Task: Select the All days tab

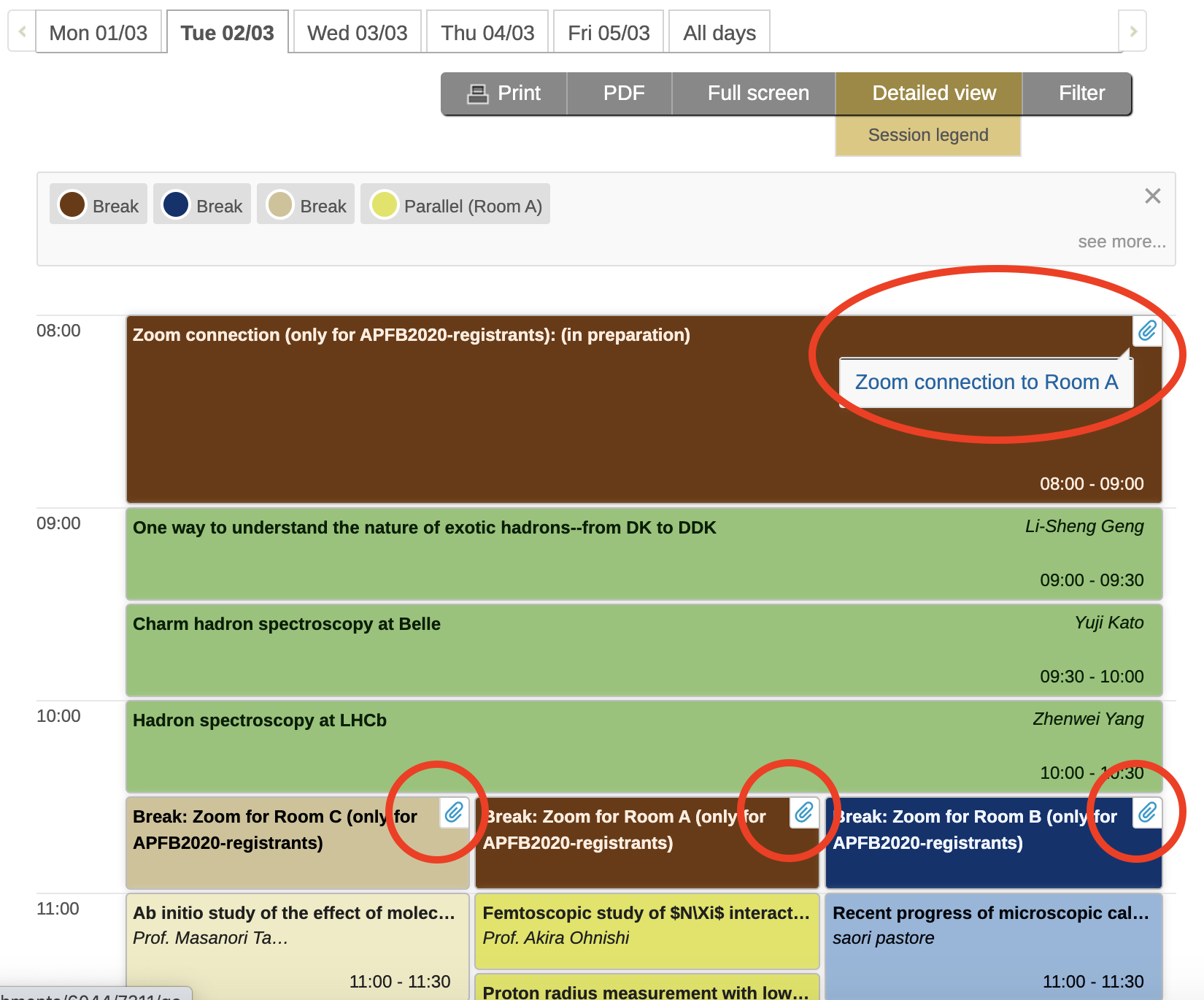Action: click(719, 33)
